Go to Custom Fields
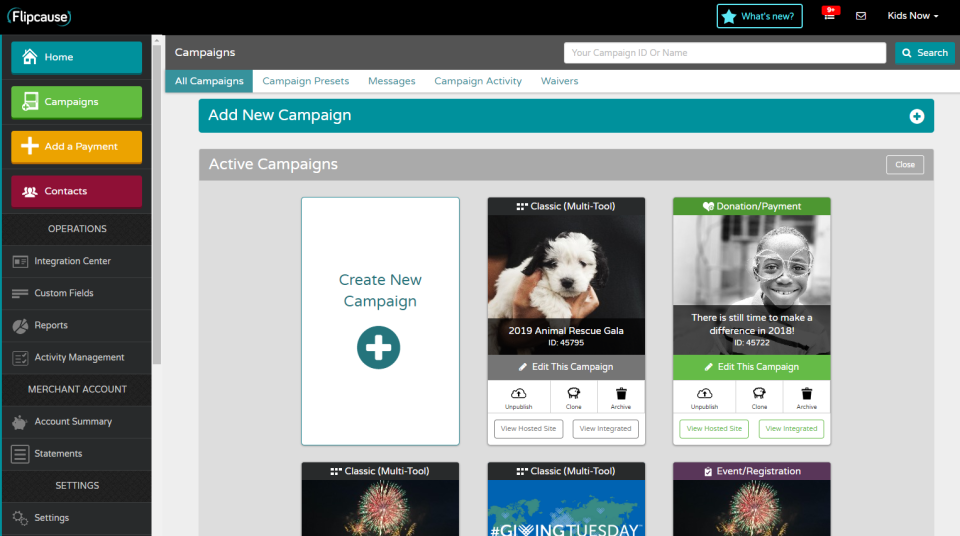Screen dimensions: 960x536 point(77,293)
